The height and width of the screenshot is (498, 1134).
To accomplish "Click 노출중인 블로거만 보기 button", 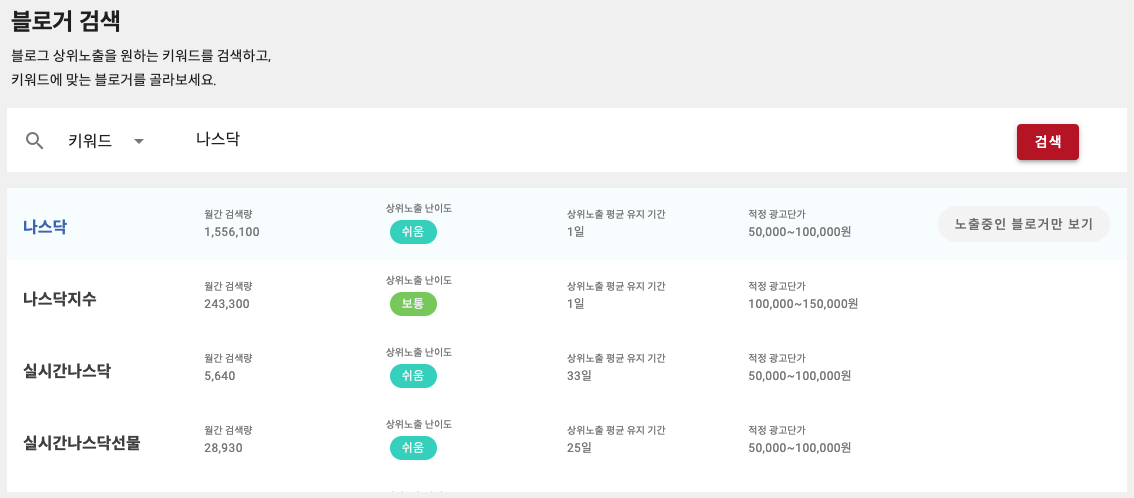I will (1023, 224).
